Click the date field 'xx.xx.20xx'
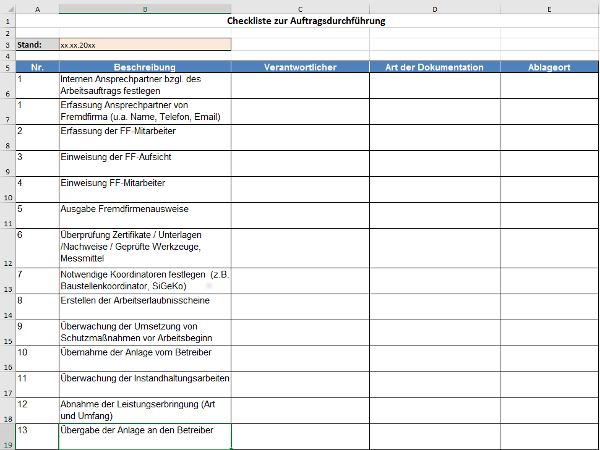600x450 pixels. click(x=144, y=45)
